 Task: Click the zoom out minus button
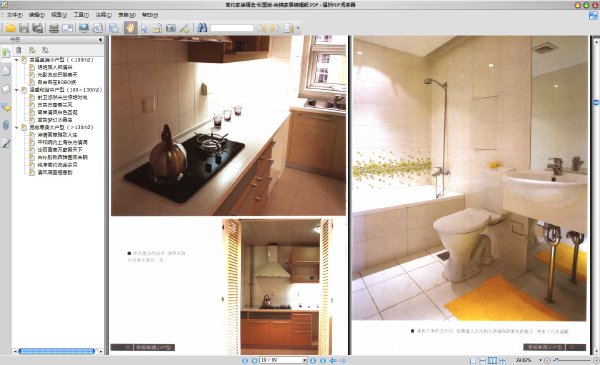tap(547, 360)
